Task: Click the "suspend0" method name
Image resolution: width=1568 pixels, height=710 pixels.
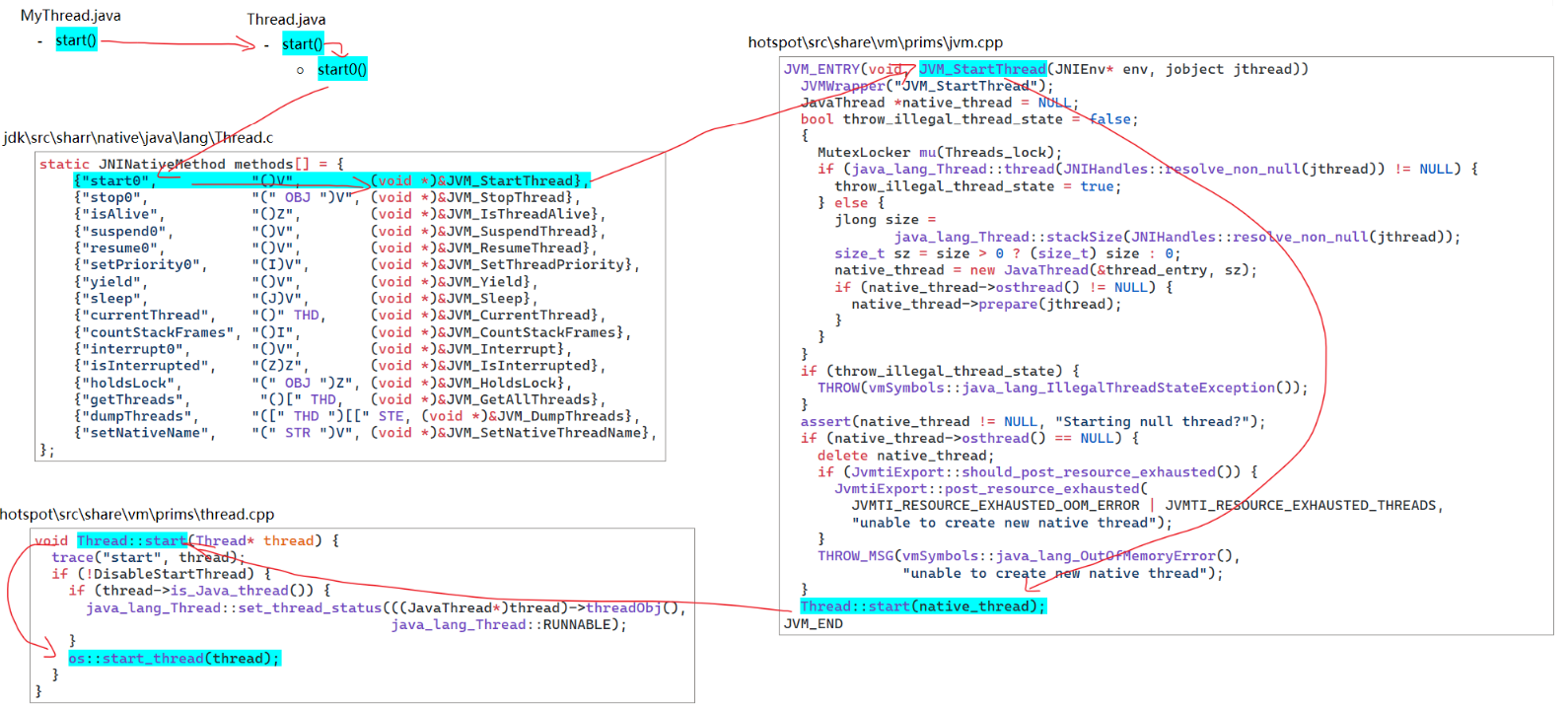Action: pyautogui.click(x=122, y=231)
